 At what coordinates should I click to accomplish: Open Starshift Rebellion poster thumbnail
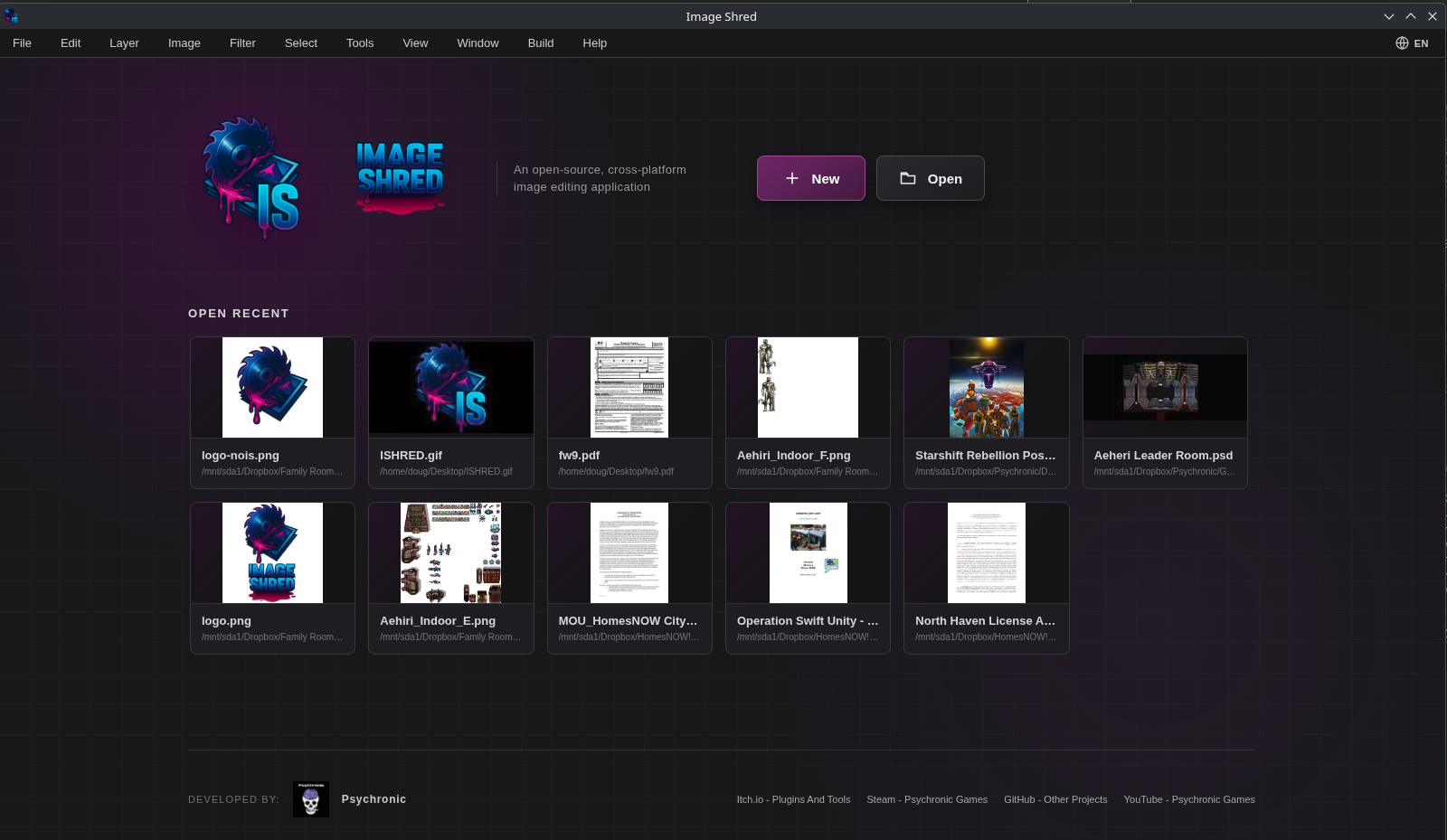click(x=987, y=387)
